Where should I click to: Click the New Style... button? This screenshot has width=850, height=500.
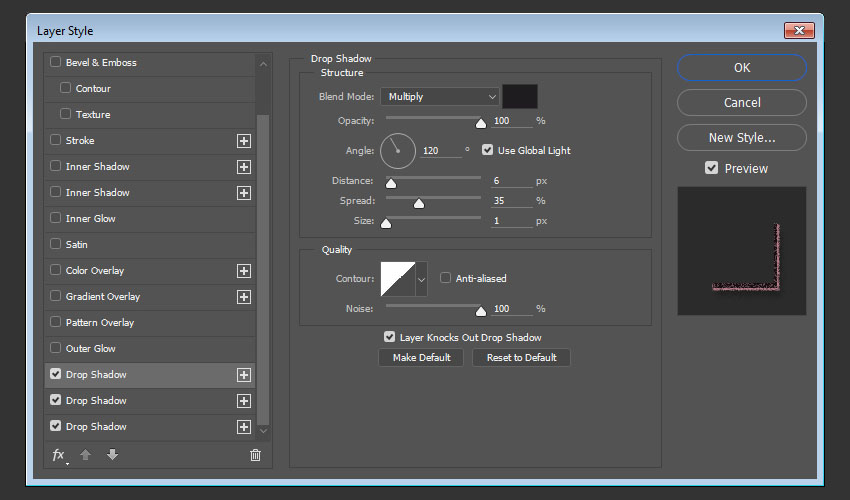741,138
